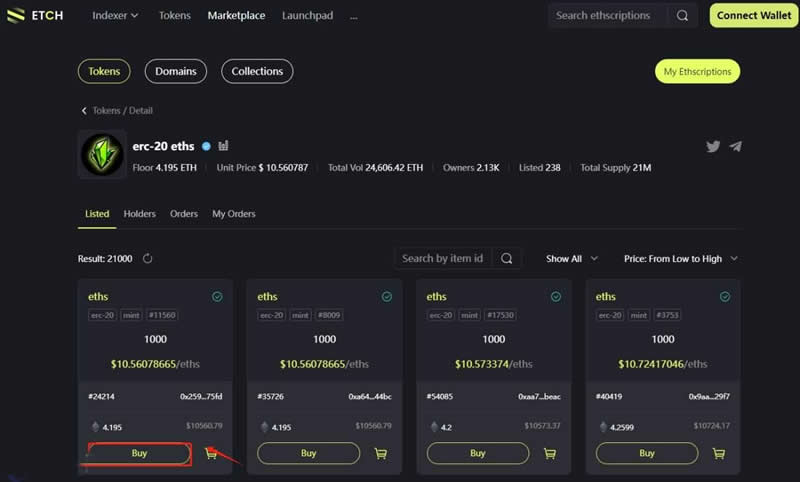Click the top search magnifier icon
800x482 pixels.
pyautogui.click(x=682, y=16)
